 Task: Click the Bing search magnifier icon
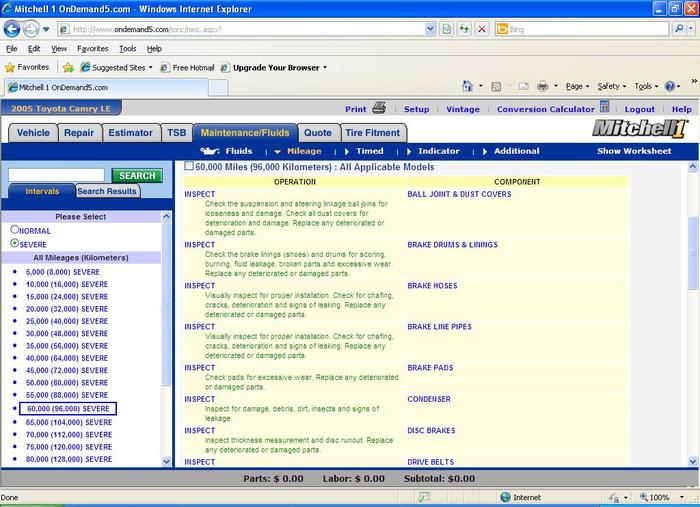(679, 29)
